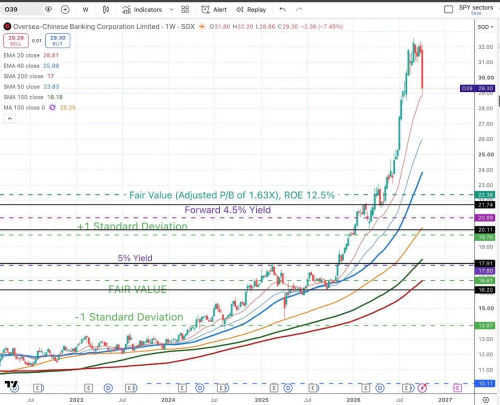Open chart settings gear near time axis
Screen dimensions: 500x405
click(486, 400)
